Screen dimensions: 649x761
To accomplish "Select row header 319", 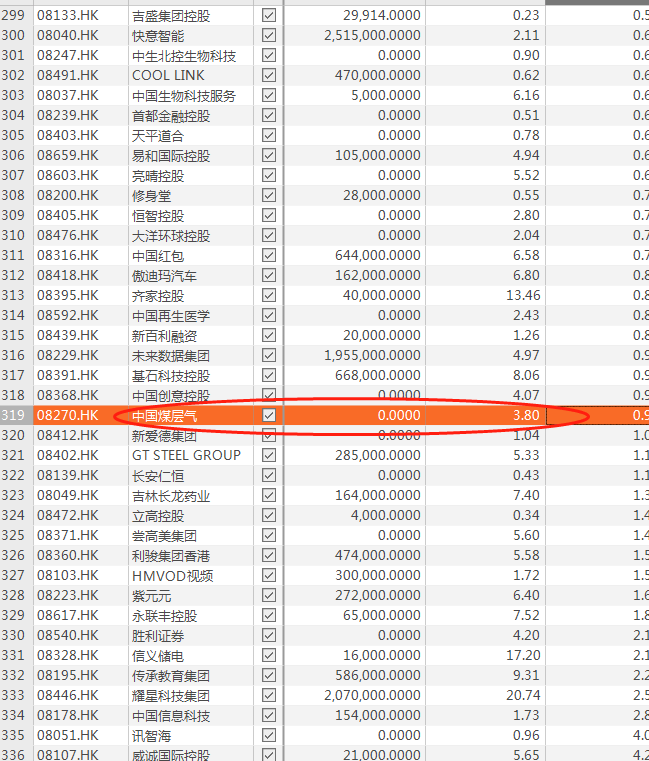I will coord(16,415).
